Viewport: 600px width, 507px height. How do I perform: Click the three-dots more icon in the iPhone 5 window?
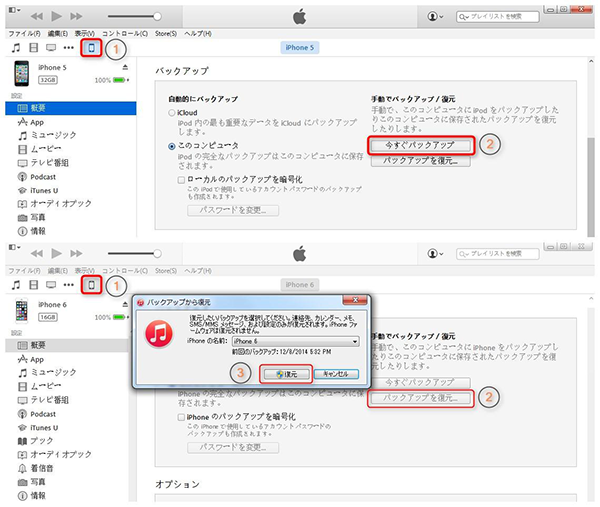68,47
